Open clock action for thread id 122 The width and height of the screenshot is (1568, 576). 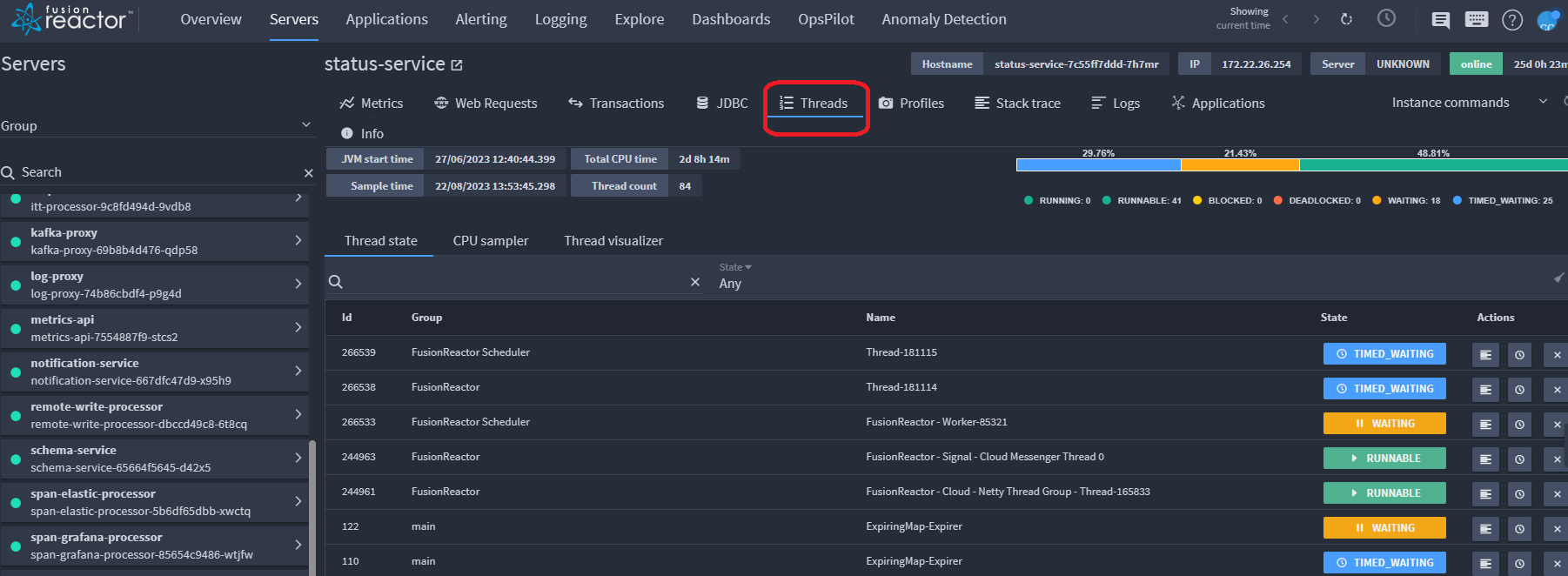tap(1519, 528)
